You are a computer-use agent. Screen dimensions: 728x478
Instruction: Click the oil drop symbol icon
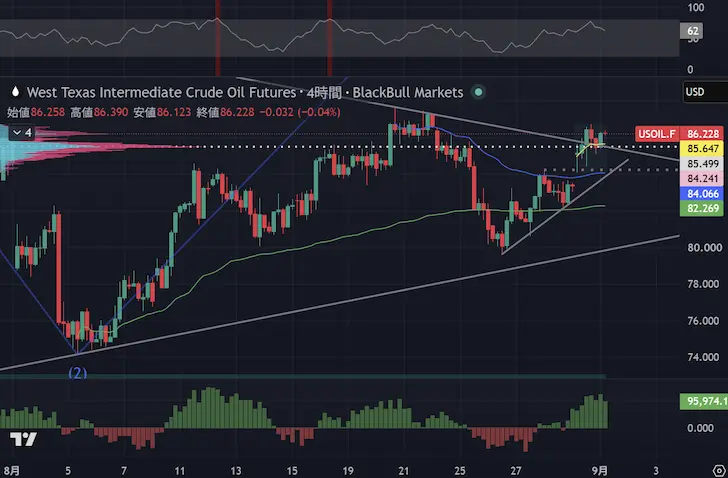coord(15,92)
